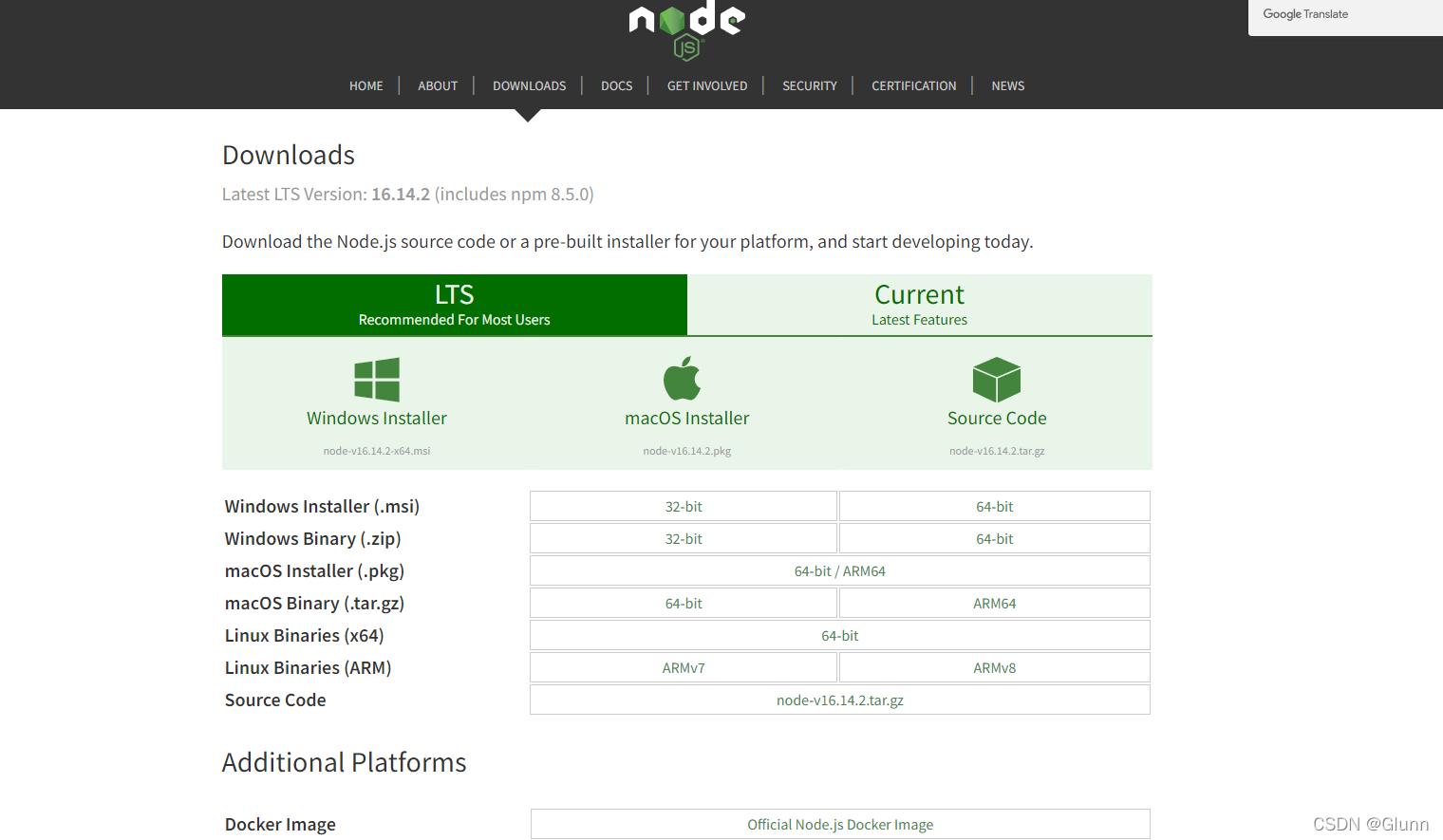Viewport: 1443px width, 840px height.
Task: Open the DOWNLOADS nav item
Action: pos(529,85)
